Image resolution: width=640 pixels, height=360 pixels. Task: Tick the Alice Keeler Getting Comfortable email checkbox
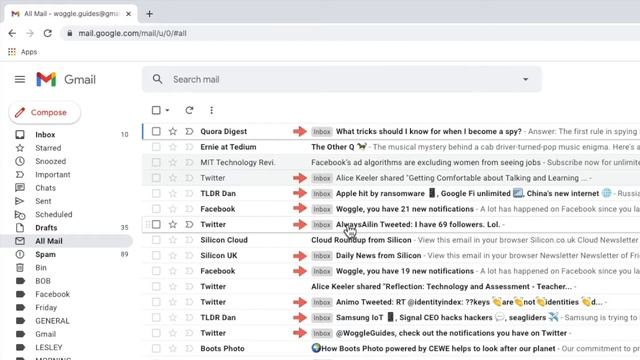coord(156,178)
